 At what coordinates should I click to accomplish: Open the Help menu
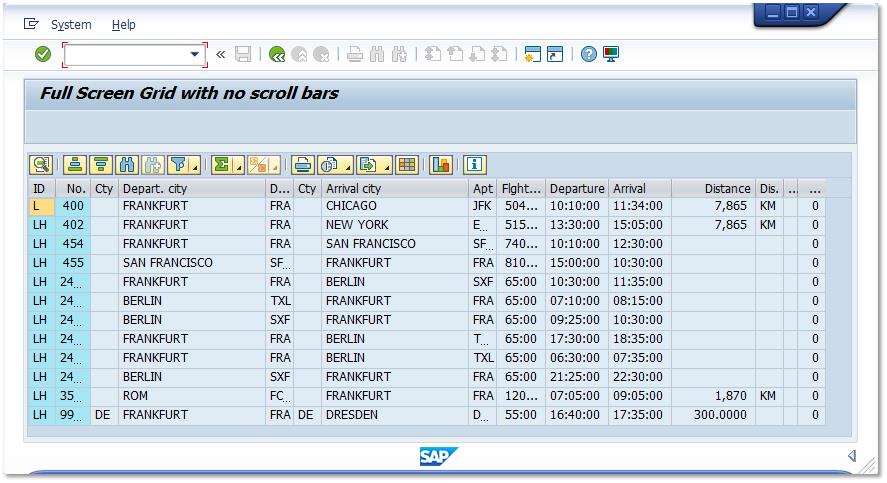[x=123, y=25]
